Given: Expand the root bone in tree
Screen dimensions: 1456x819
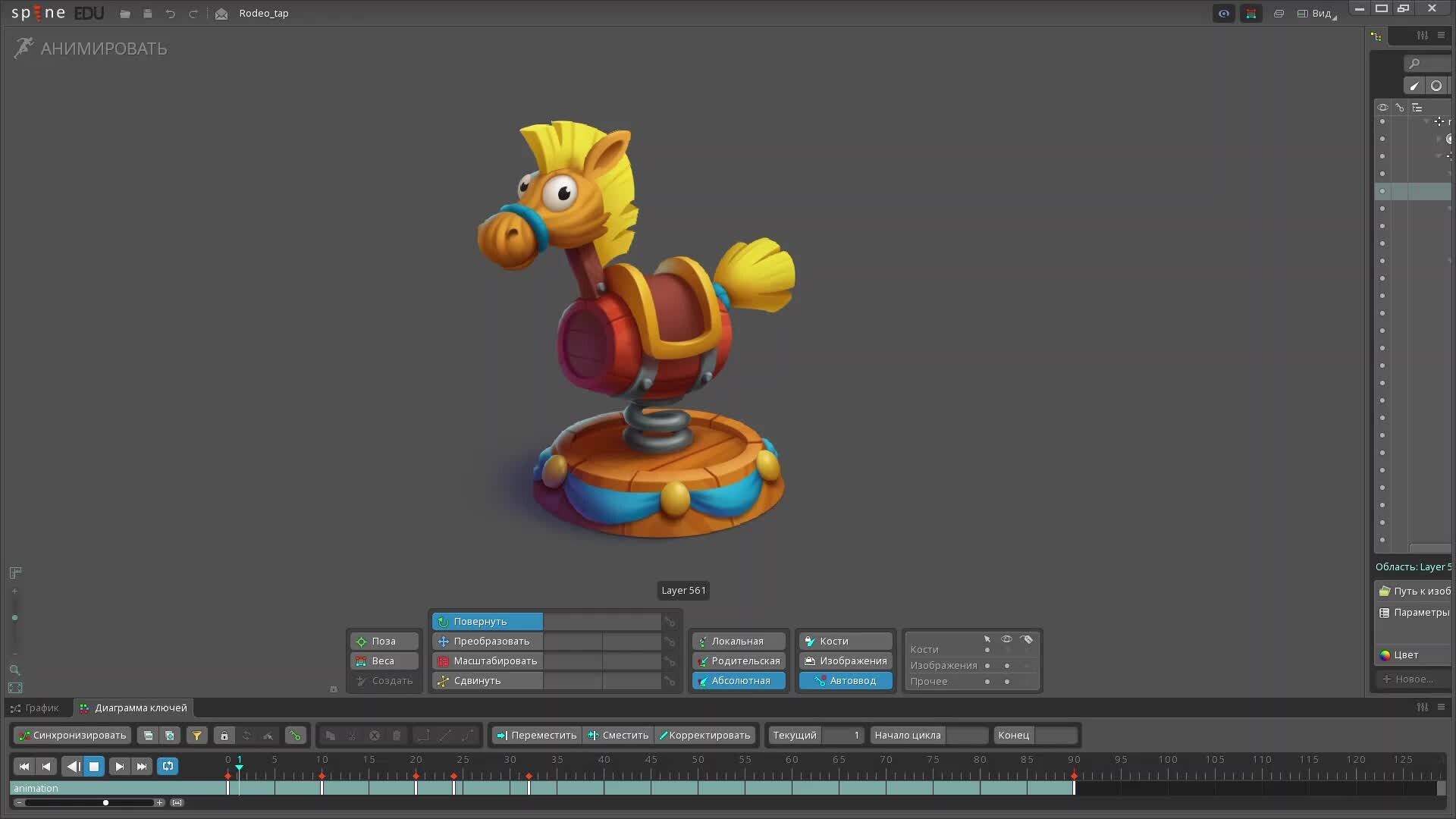Looking at the screenshot, I should point(1426,121).
